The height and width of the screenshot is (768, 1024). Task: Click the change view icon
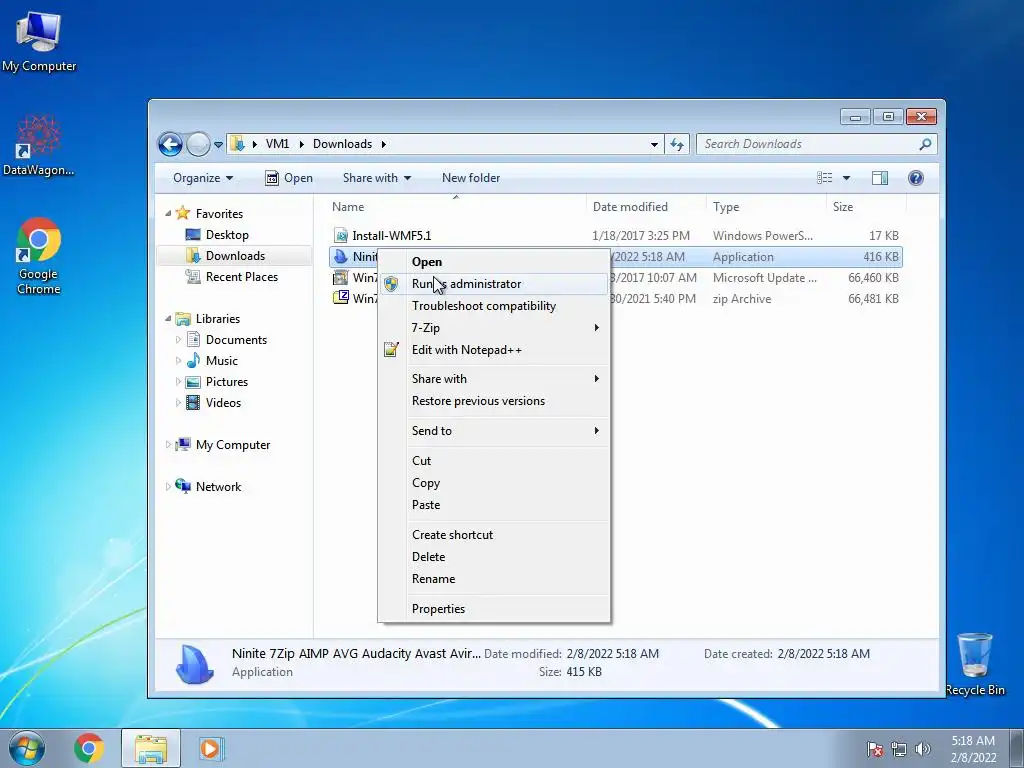825,178
